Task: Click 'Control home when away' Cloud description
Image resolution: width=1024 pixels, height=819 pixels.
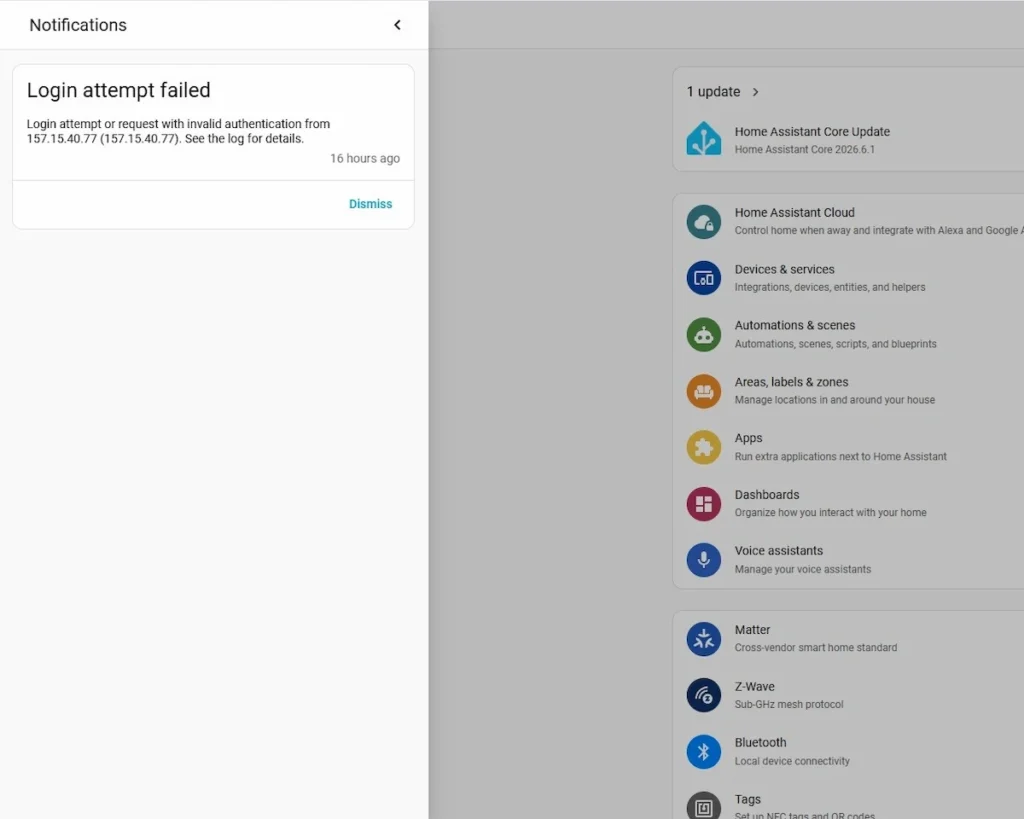Action: coord(879,231)
